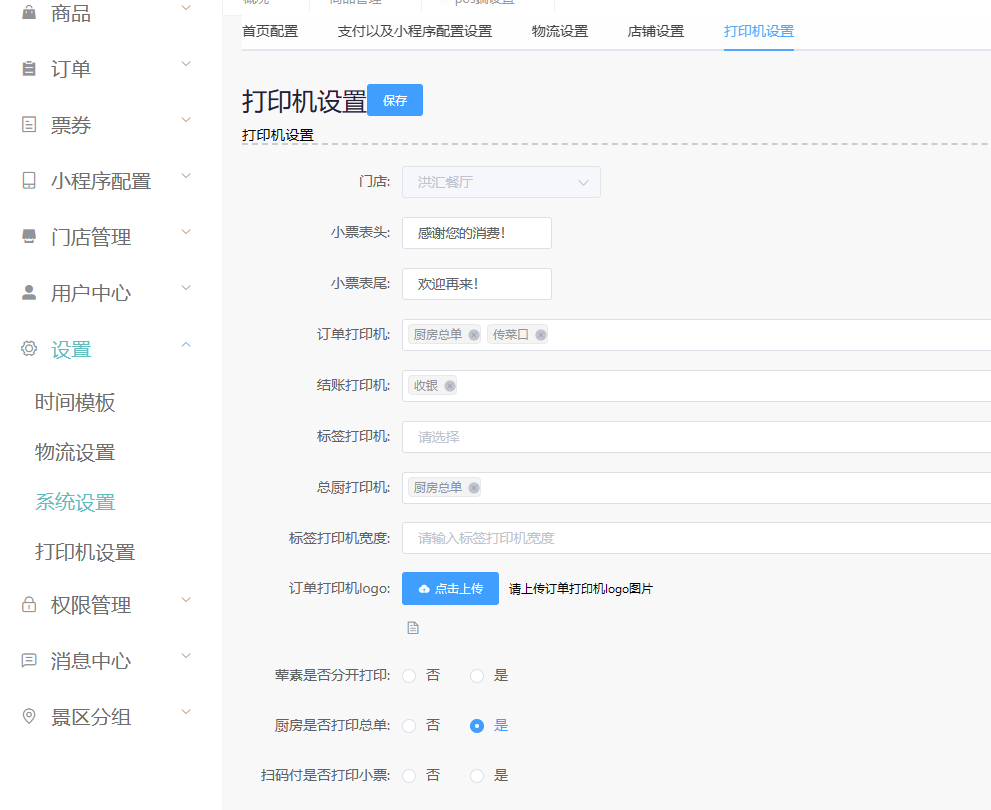Select 否 for 厨房是否打印总单
Screen dimensions: 991x810
(408, 726)
